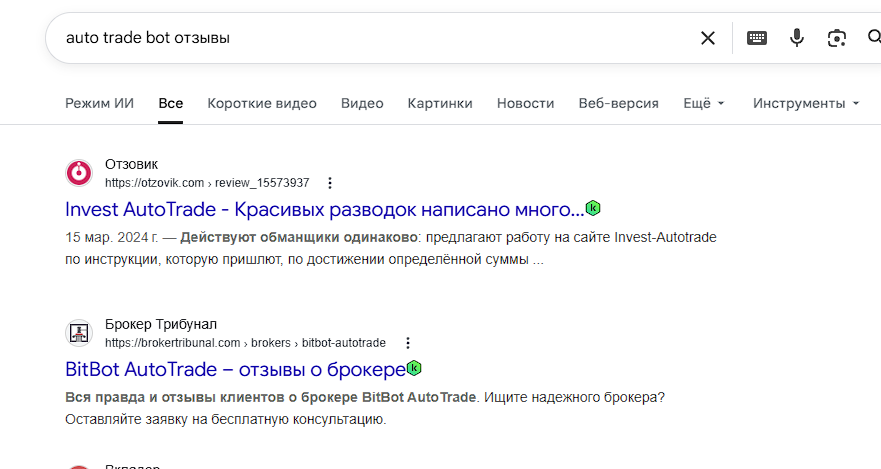The width and height of the screenshot is (881, 469).
Task: Click the Отзовик site favicon
Action: pos(79,173)
